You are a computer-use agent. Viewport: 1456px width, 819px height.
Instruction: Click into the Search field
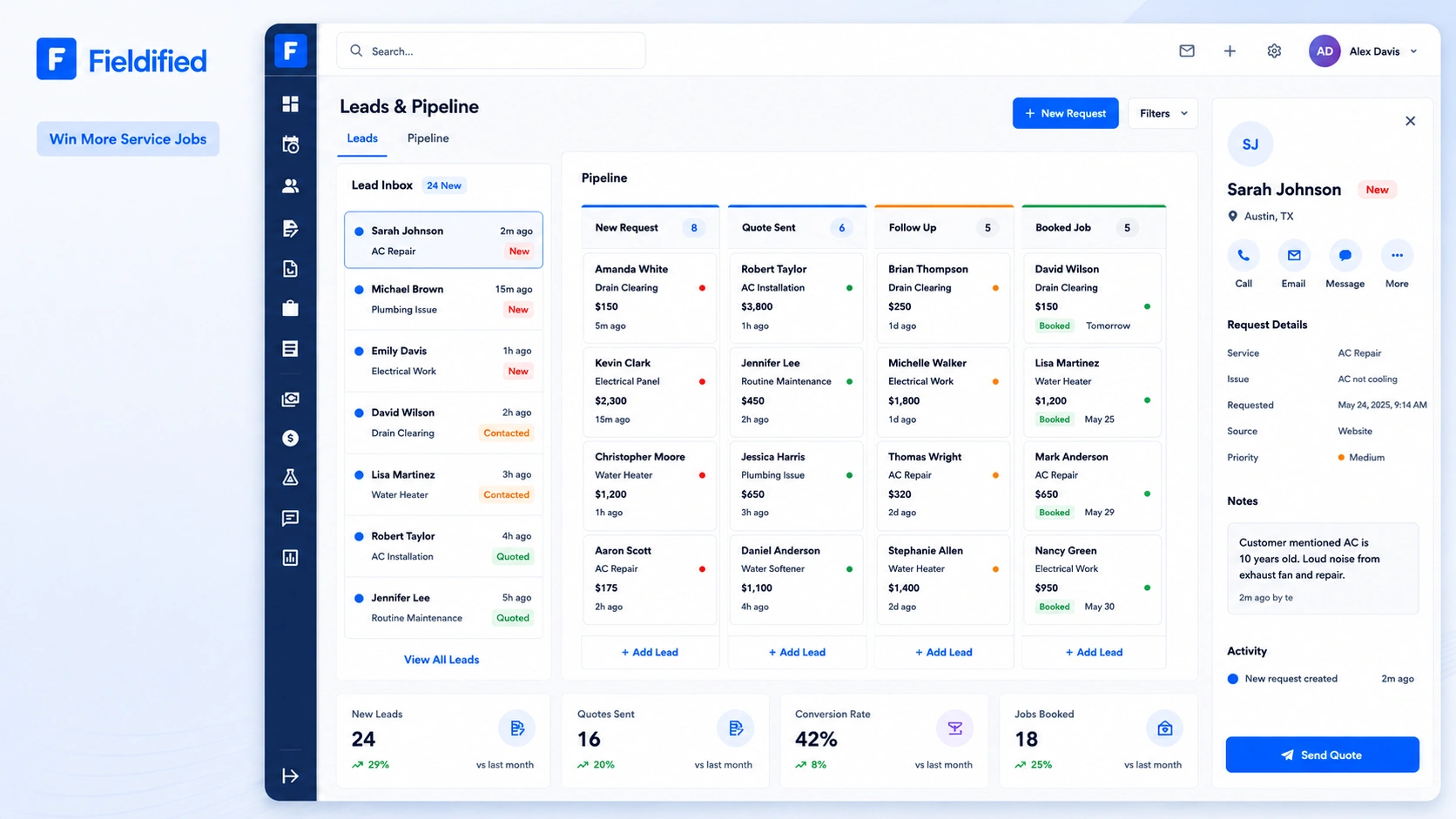(x=491, y=50)
